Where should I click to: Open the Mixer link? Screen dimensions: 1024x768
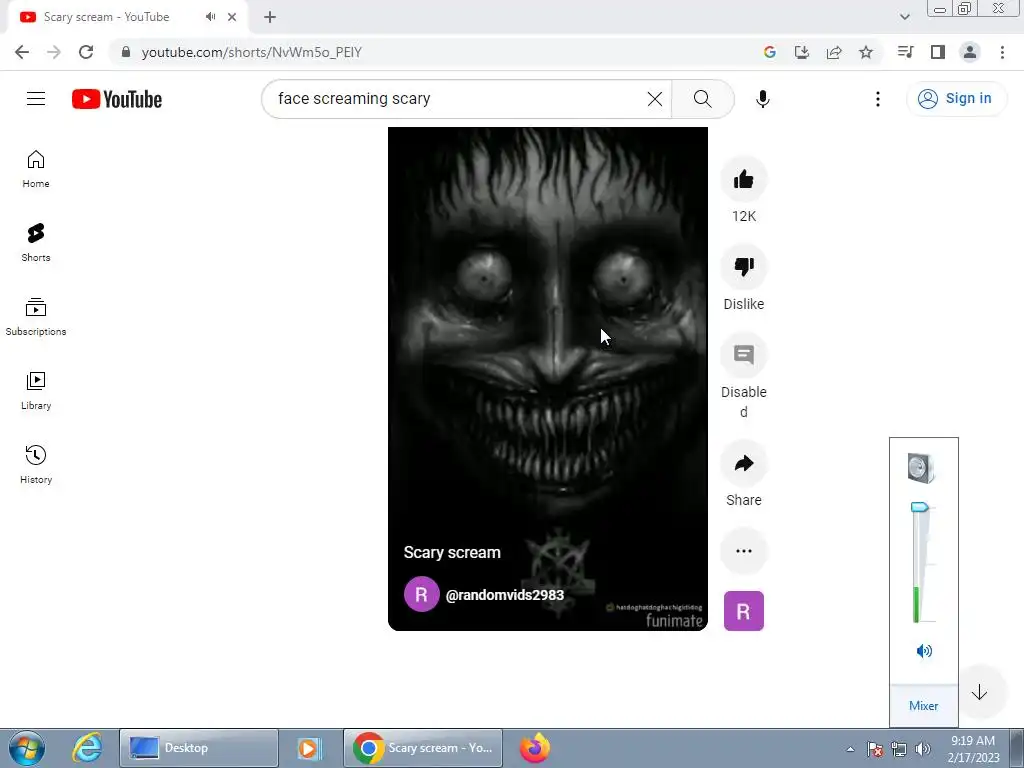923,706
